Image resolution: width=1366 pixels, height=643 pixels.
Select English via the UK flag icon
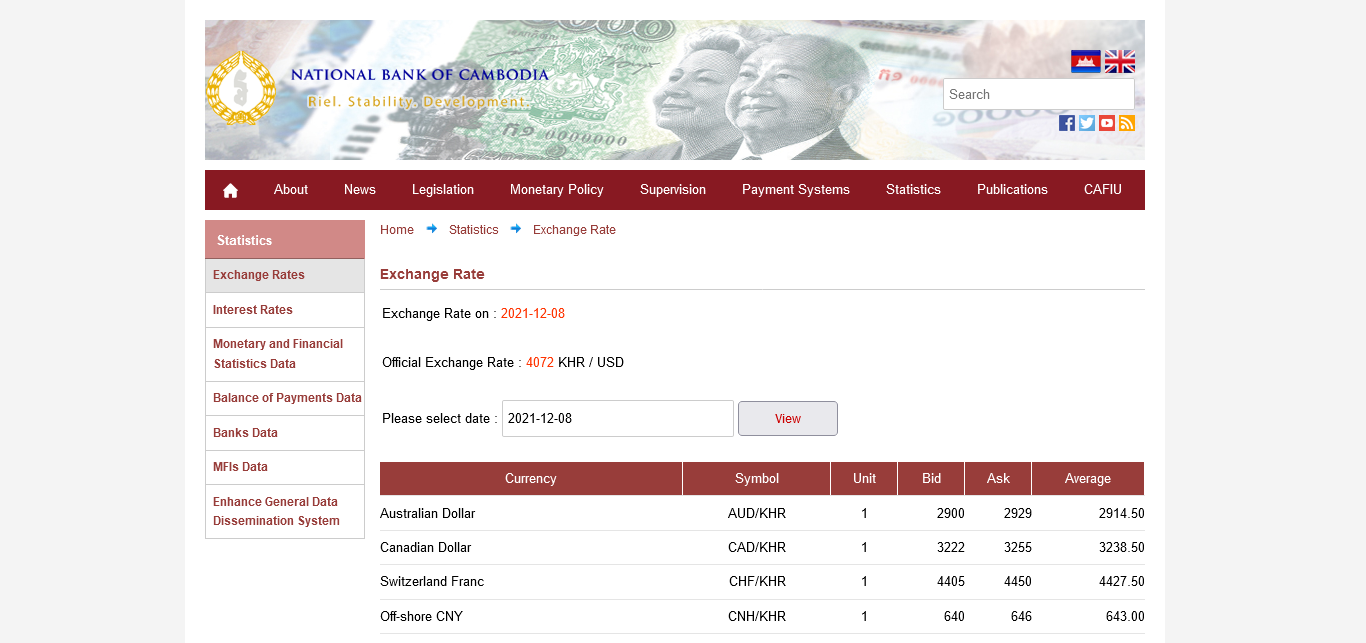pos(1119,62)
